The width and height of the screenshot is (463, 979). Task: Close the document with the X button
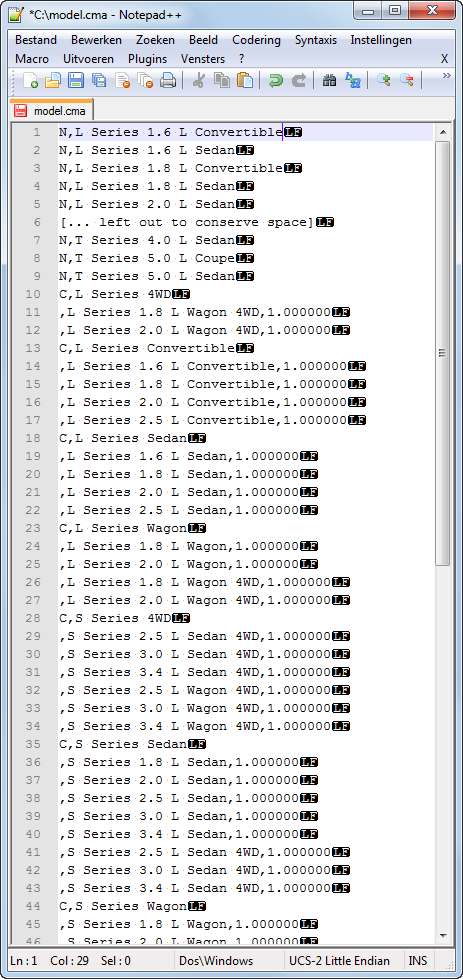(x=444, y=59)
